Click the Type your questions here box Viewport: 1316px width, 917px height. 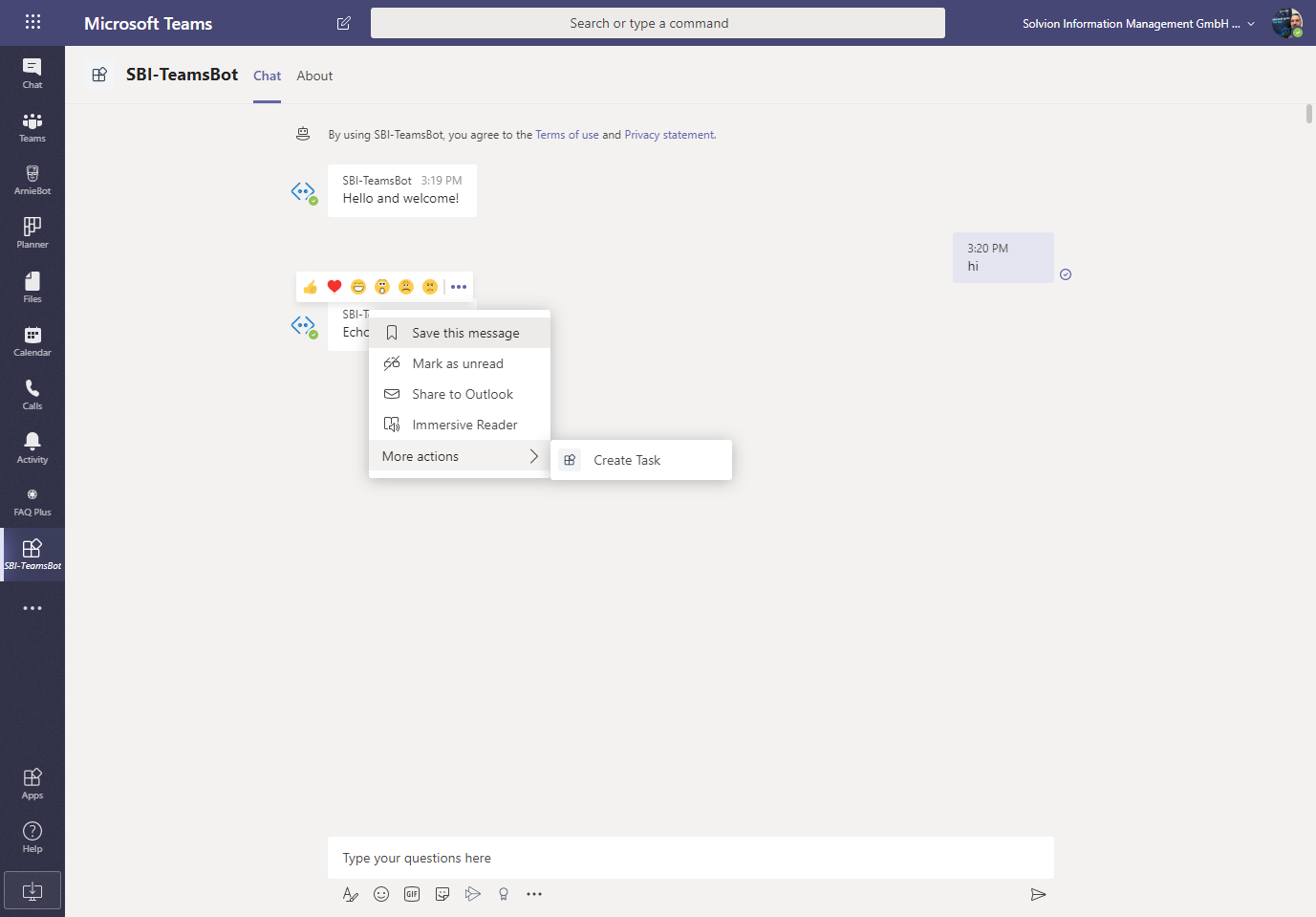pyautogui.click(x=691, y=858)
